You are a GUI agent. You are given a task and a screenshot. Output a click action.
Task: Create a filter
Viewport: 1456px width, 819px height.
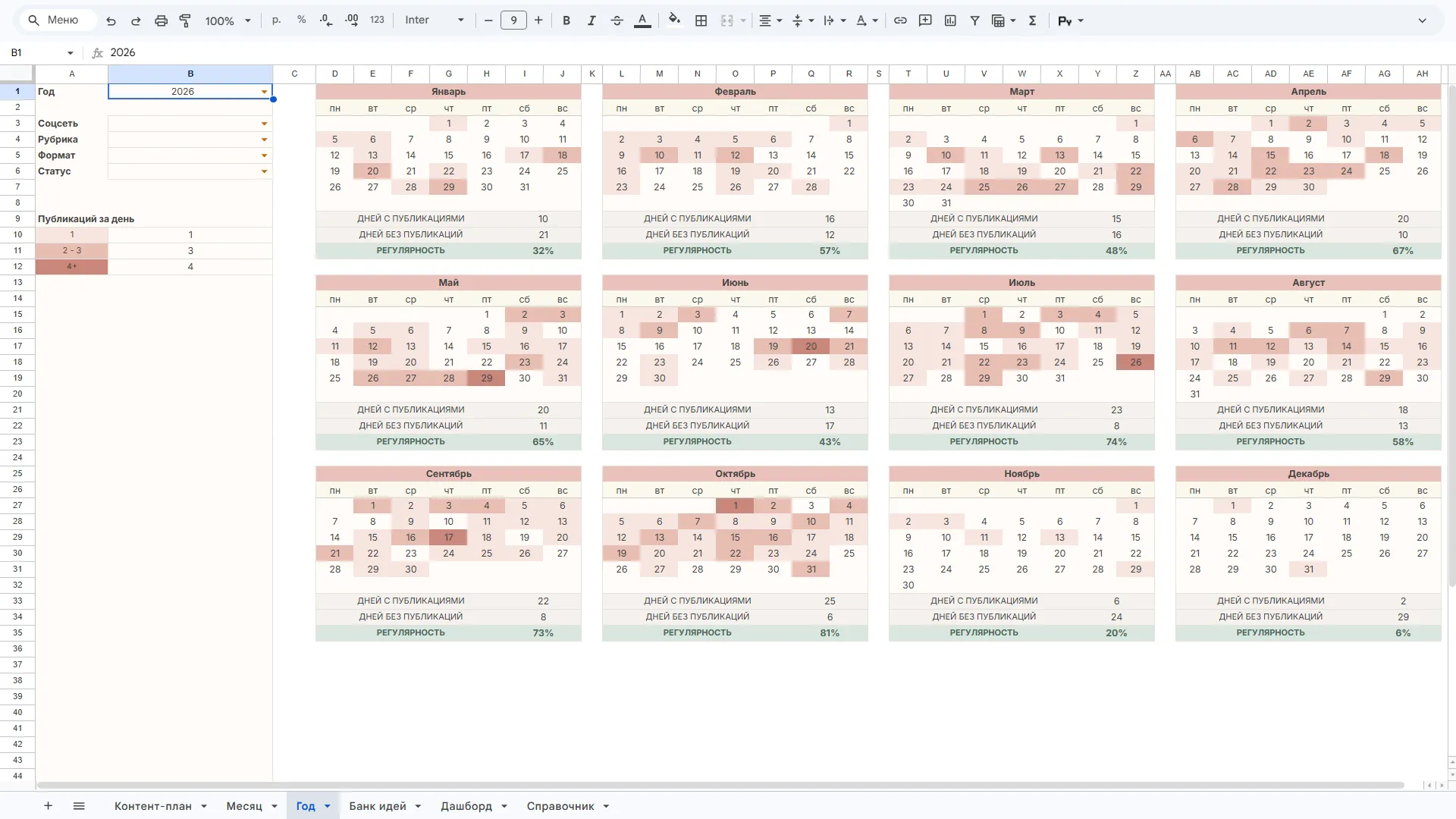975,20
